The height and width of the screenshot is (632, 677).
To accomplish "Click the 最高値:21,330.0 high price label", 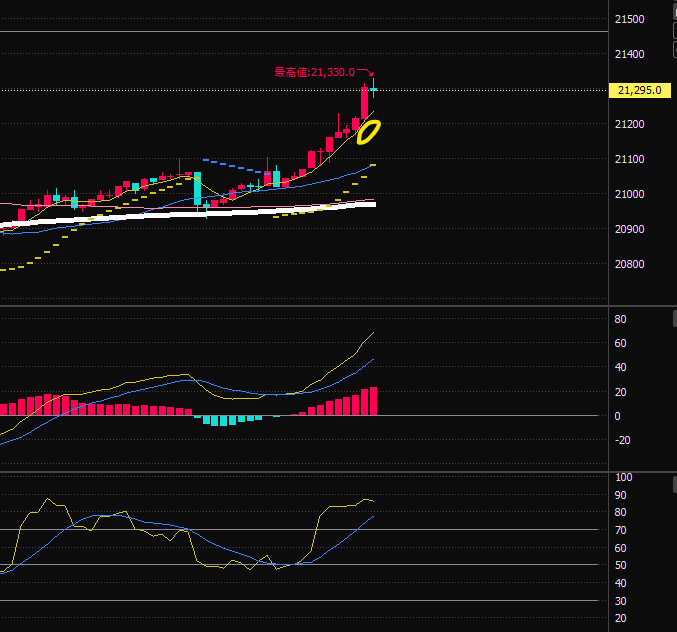I will [314, 72].
